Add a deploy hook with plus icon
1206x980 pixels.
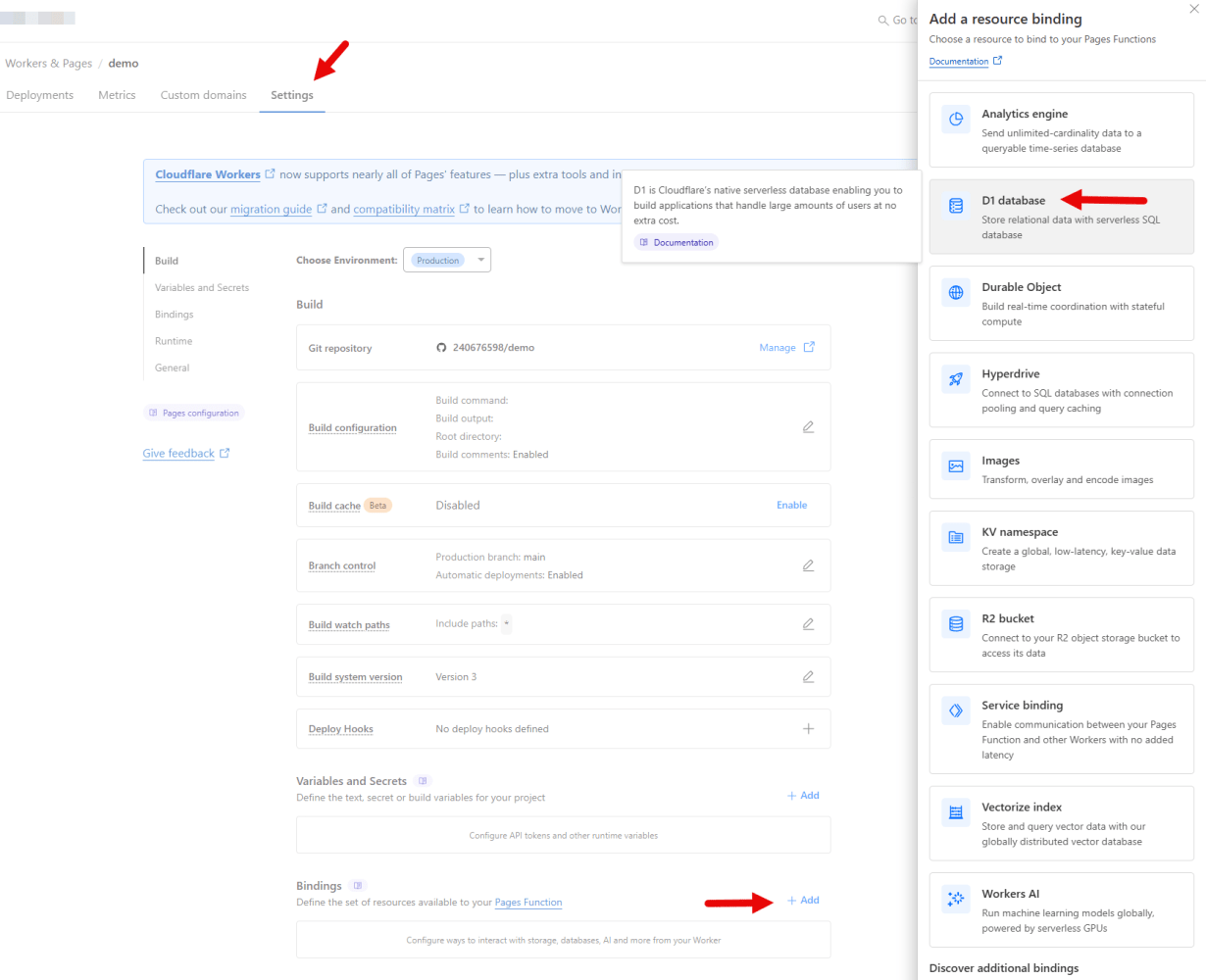click(x=808, y=728)
